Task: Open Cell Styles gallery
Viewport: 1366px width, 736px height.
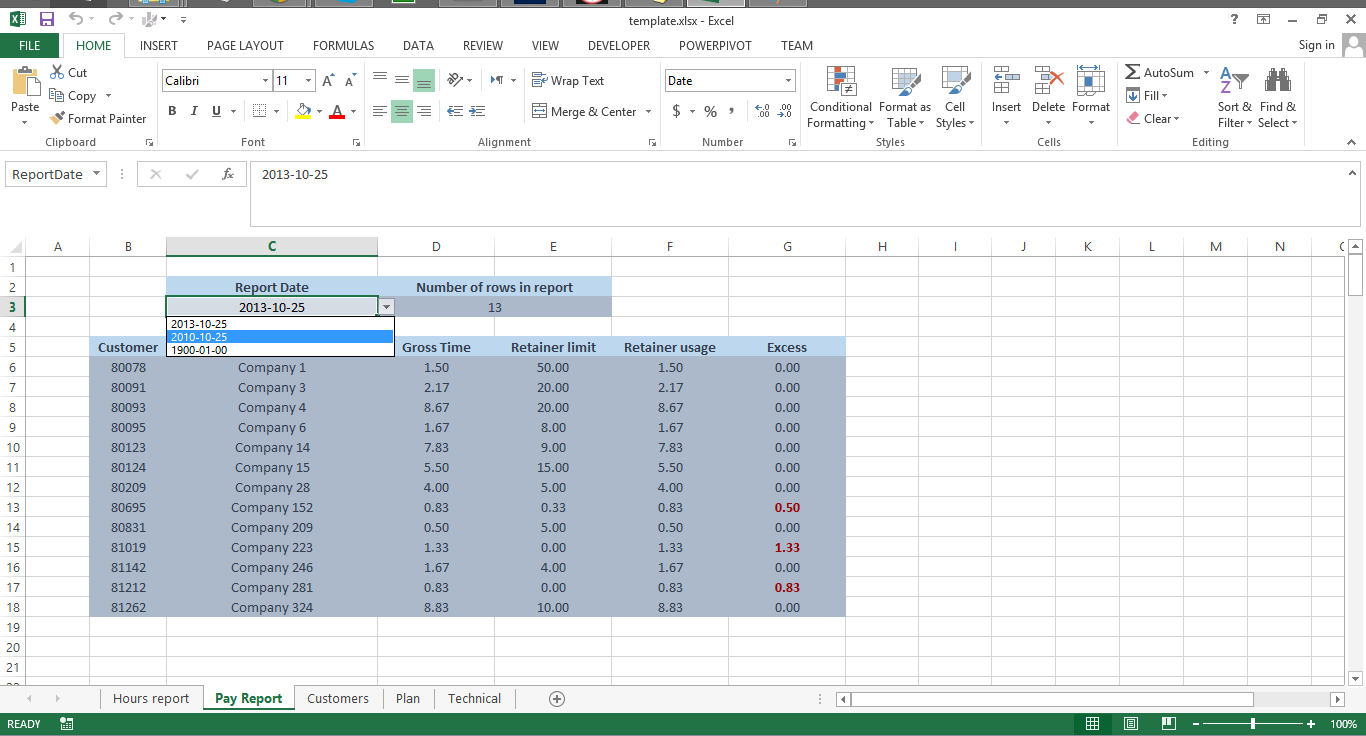Action: click(x=955, y=97)
